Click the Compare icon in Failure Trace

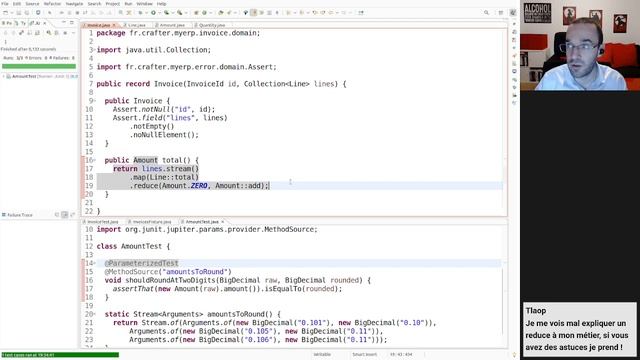coord(72,215)
